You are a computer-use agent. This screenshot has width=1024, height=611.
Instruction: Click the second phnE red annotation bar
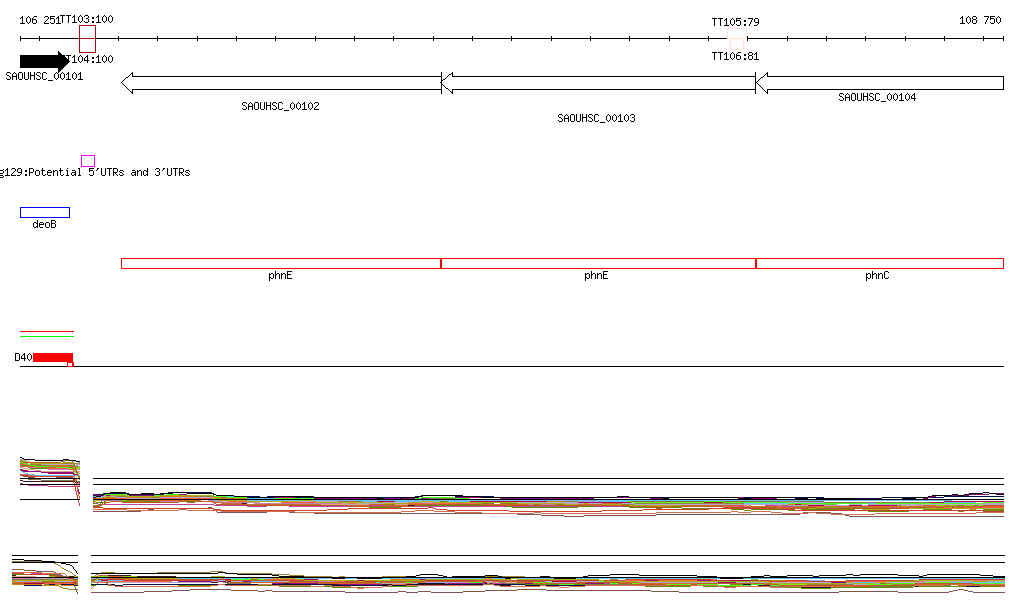coord(598,264)
